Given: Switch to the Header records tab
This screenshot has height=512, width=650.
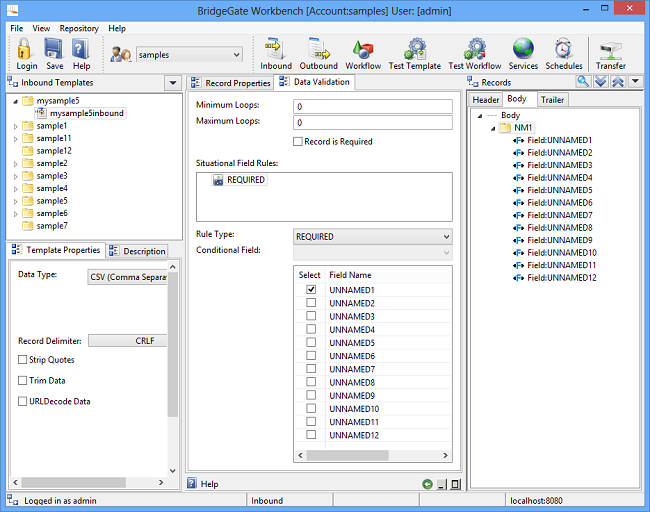Looking at the screenshot, I should (485, 100).
